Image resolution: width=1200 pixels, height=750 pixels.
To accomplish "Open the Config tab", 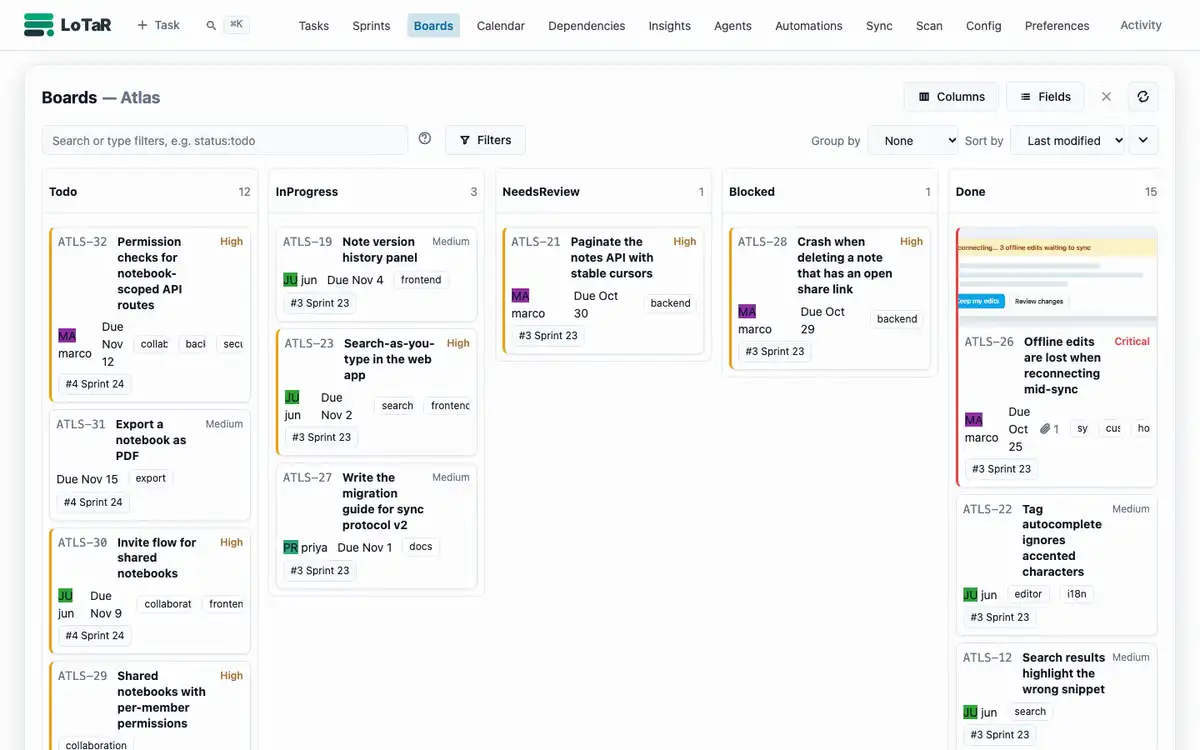I will [x=984, y=26].
